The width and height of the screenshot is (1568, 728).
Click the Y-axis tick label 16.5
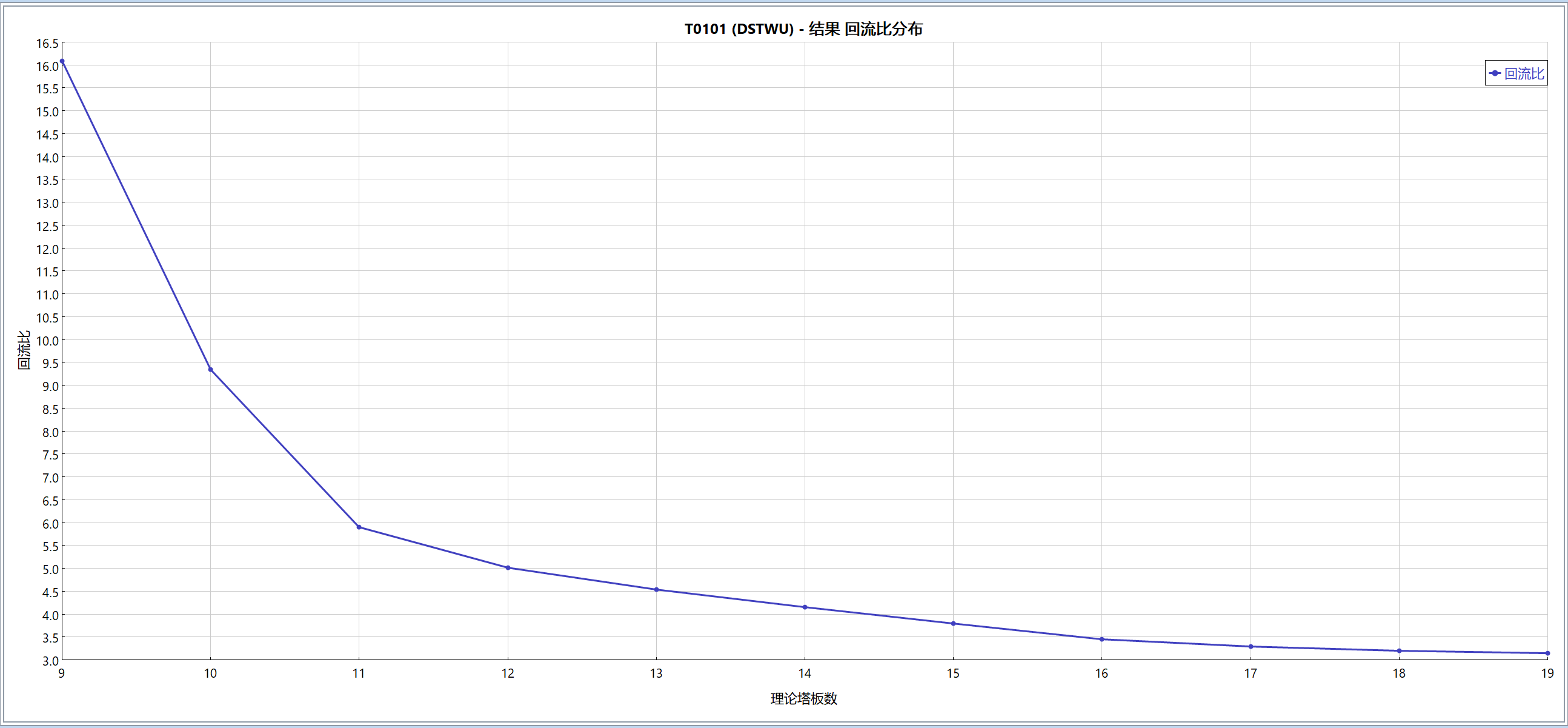[x=47, y=43]
